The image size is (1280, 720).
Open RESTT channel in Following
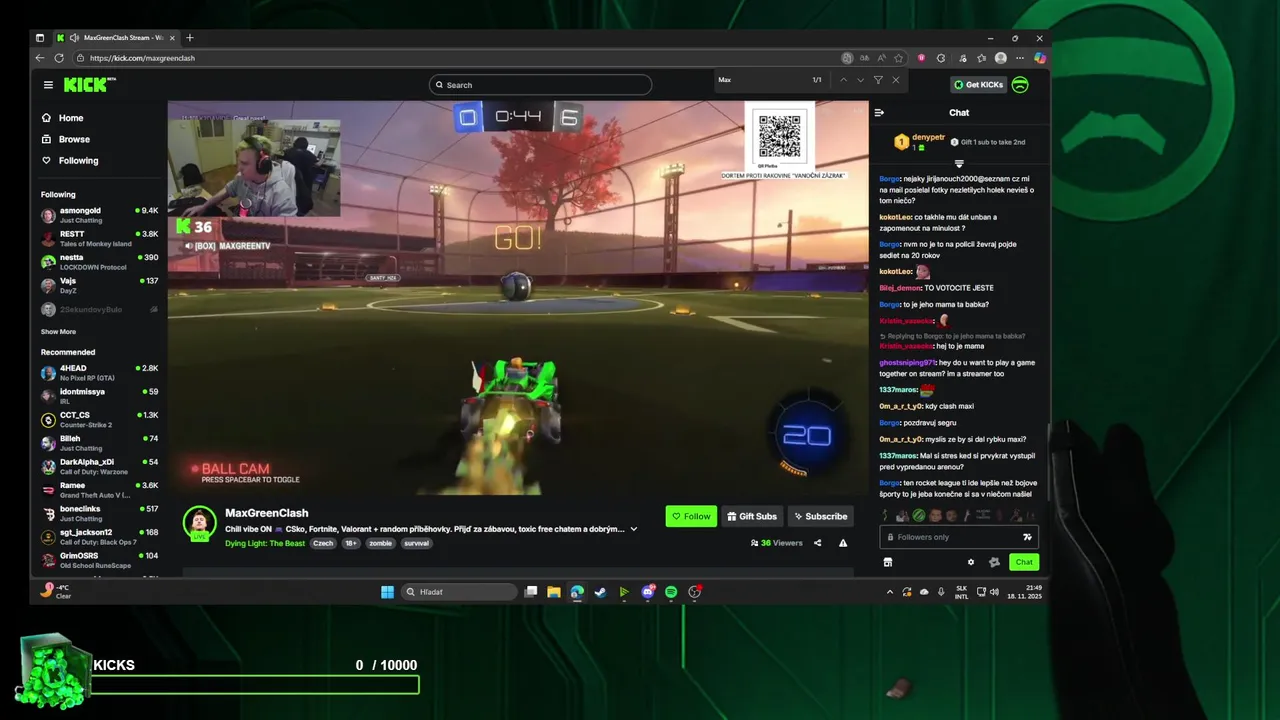point(99,238)
